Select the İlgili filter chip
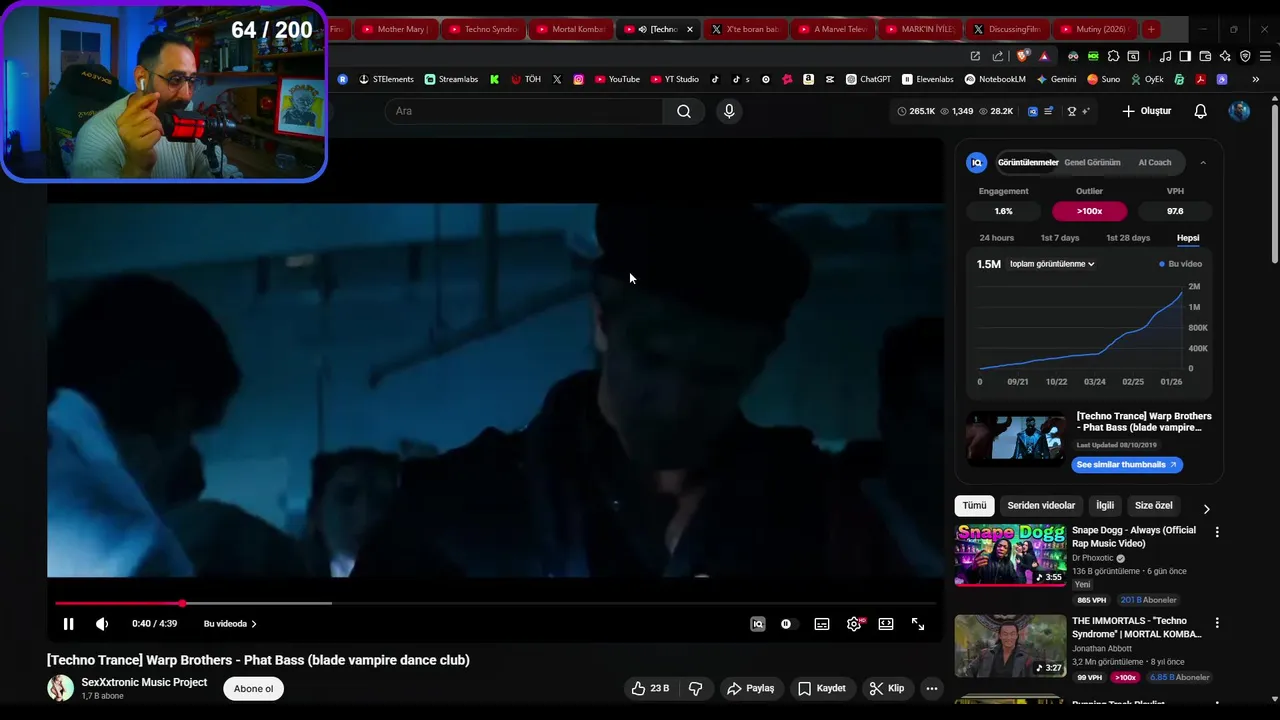Viewport: 1280px width, 720px height. click(x=1105, y=506)
